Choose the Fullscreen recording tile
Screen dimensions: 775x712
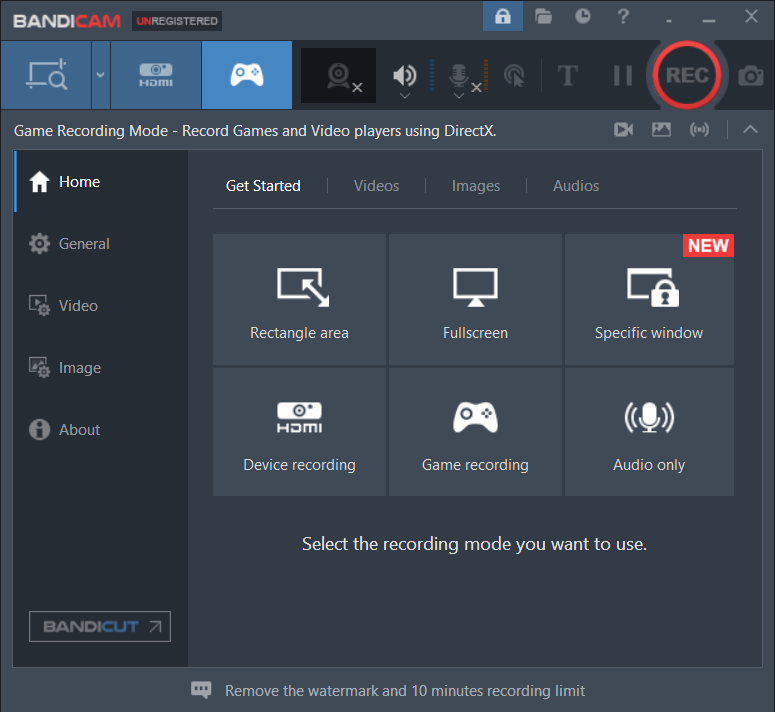tap(475, 299)
